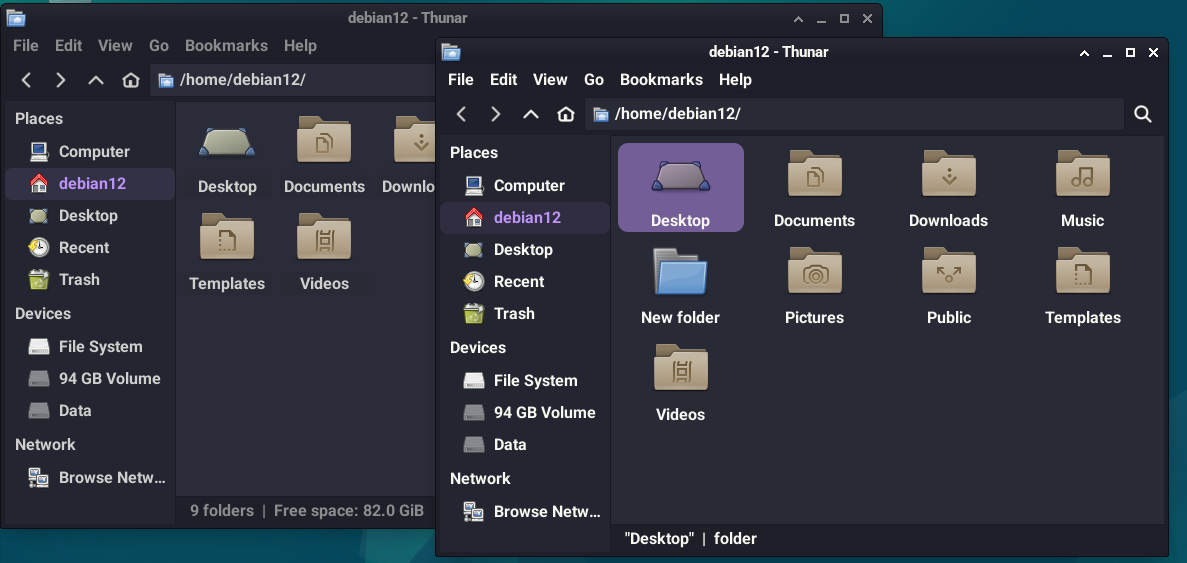This screenshot has width=1187, height=563.
Task: Roll up front window with caret button
Action: (1084, 52)
